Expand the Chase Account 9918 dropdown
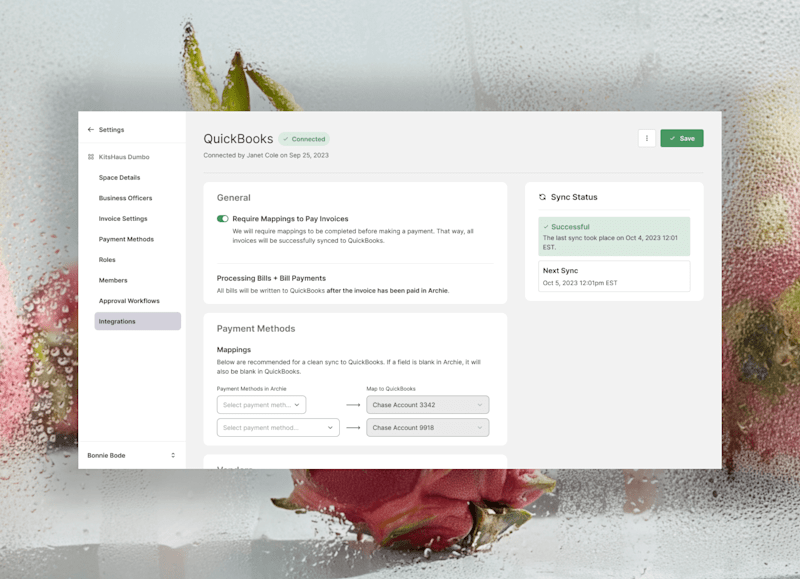This screenshot has width=800, height=579. (428, 427)
